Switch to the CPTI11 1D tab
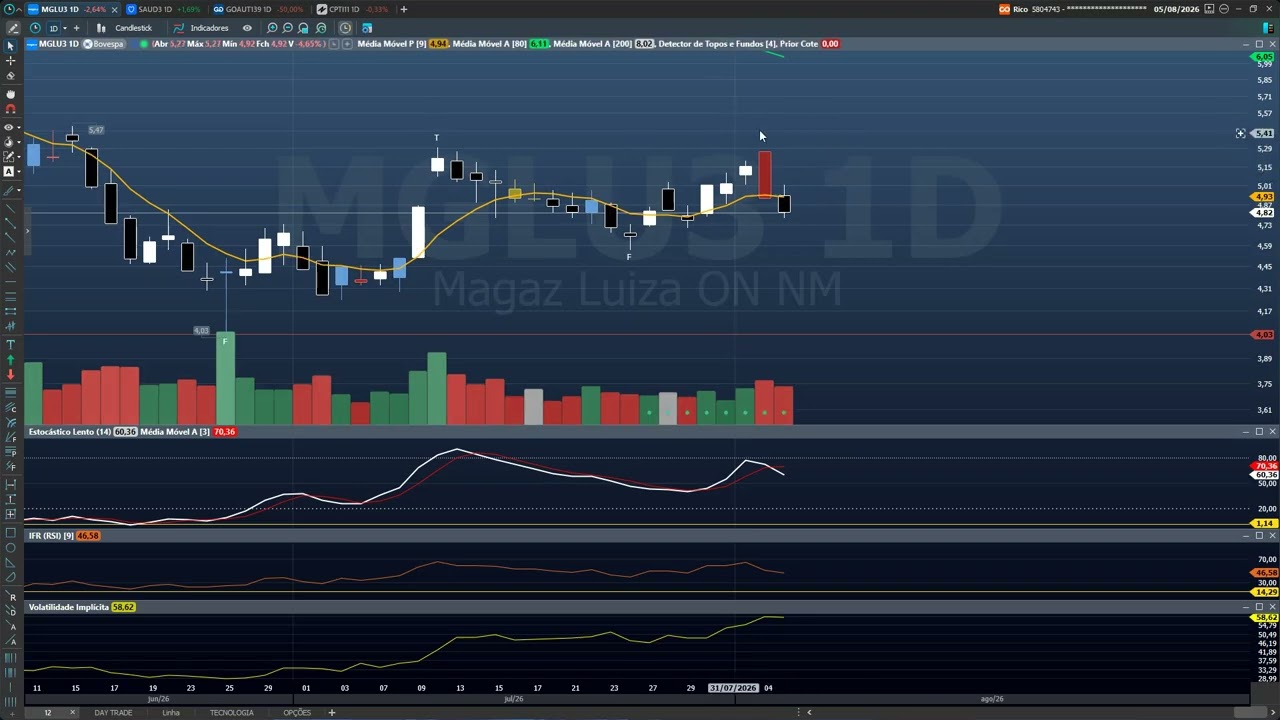The width and height of the screenshot is (1280, 720). pos(353,9)
